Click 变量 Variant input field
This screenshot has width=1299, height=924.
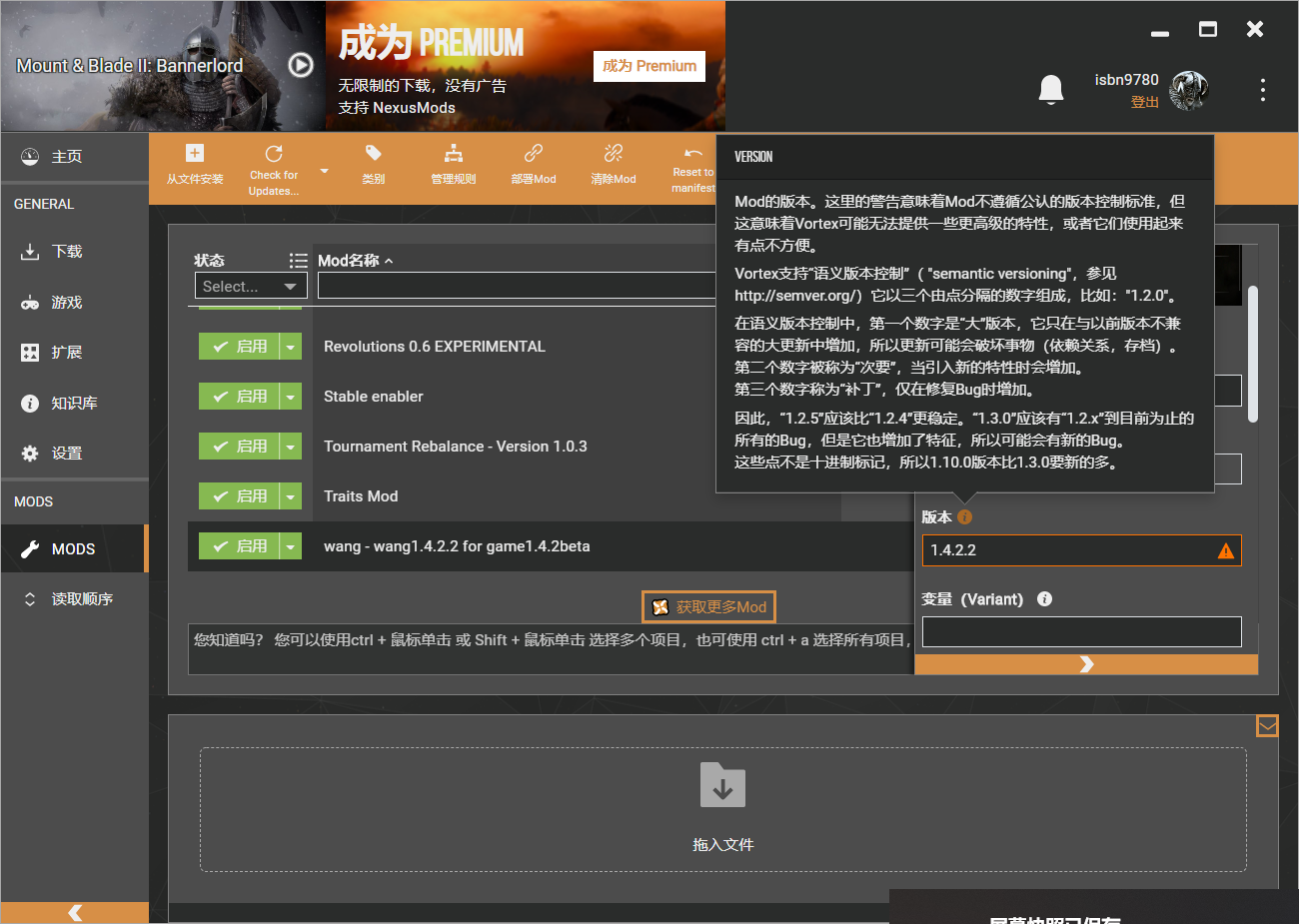pos(1081,631)
